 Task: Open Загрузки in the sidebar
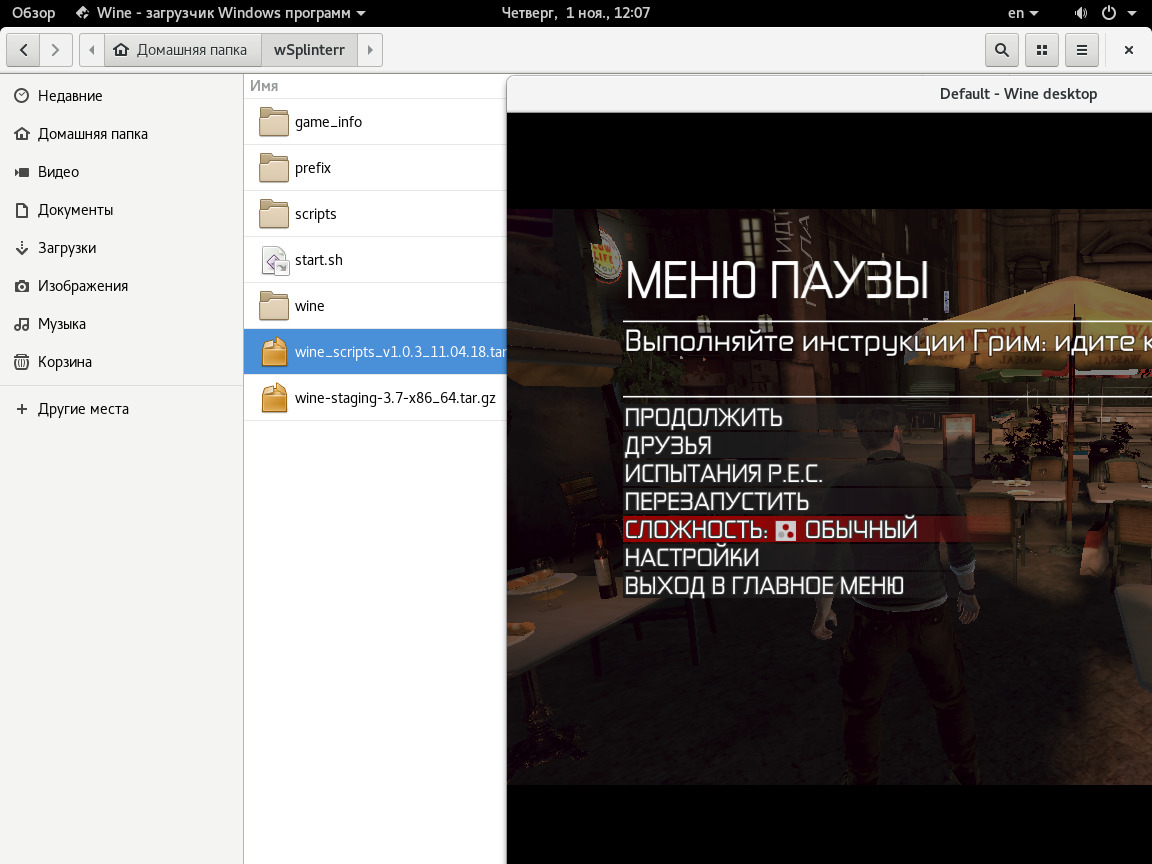121,248
